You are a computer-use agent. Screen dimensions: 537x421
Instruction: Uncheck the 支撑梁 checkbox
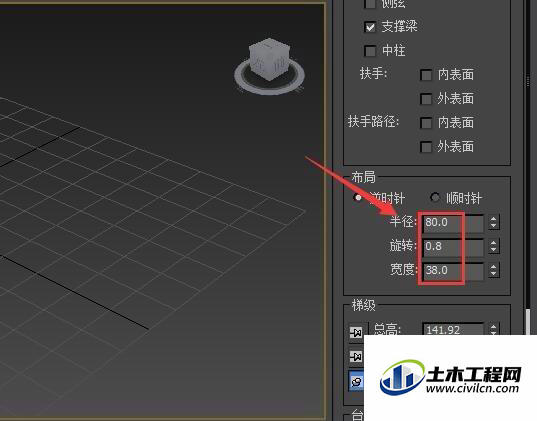pos(370,27)
